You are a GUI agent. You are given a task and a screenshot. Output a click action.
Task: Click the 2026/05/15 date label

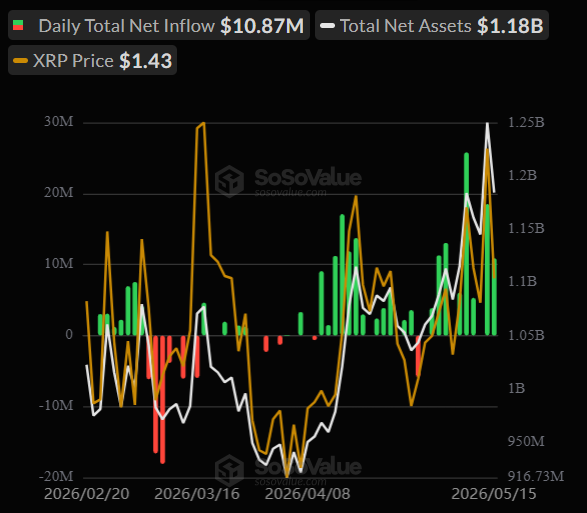(494, 494)
